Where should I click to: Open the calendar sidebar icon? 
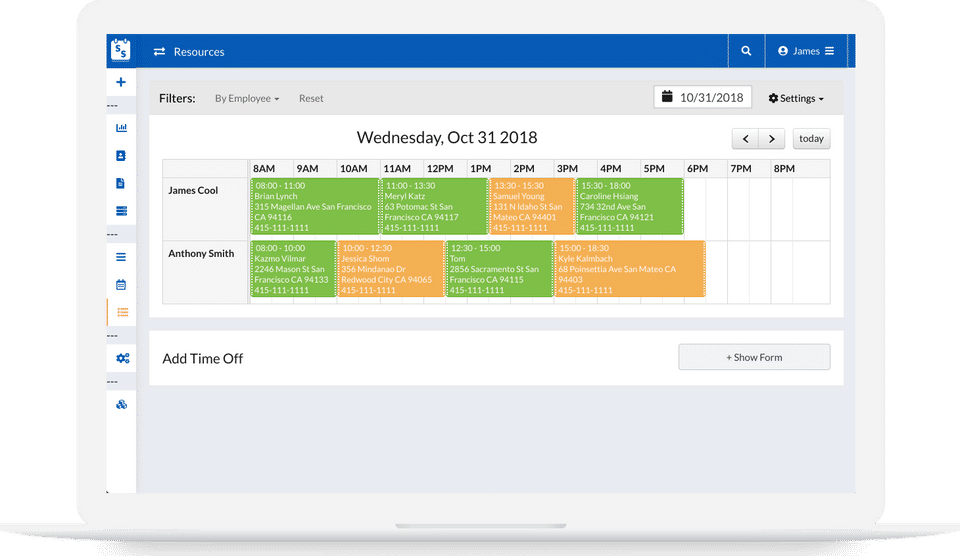coord(121,285)
